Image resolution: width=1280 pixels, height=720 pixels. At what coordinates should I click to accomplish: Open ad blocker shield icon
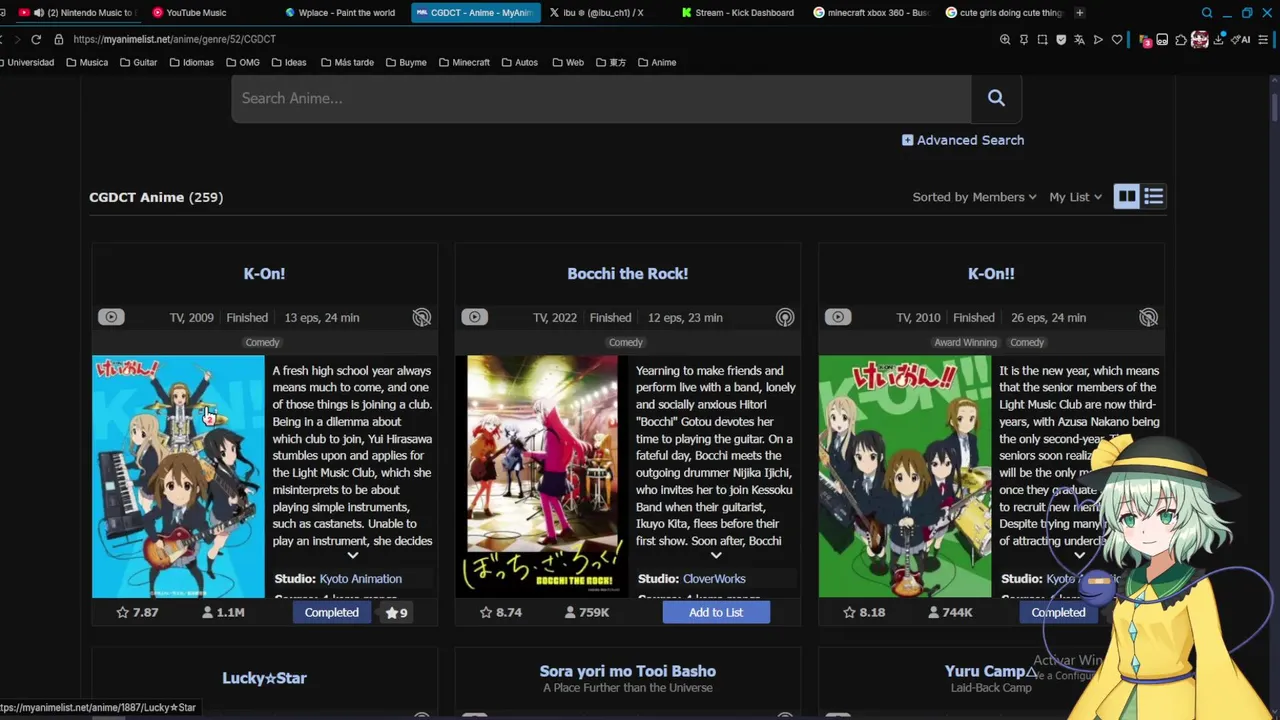point(1061,40)
